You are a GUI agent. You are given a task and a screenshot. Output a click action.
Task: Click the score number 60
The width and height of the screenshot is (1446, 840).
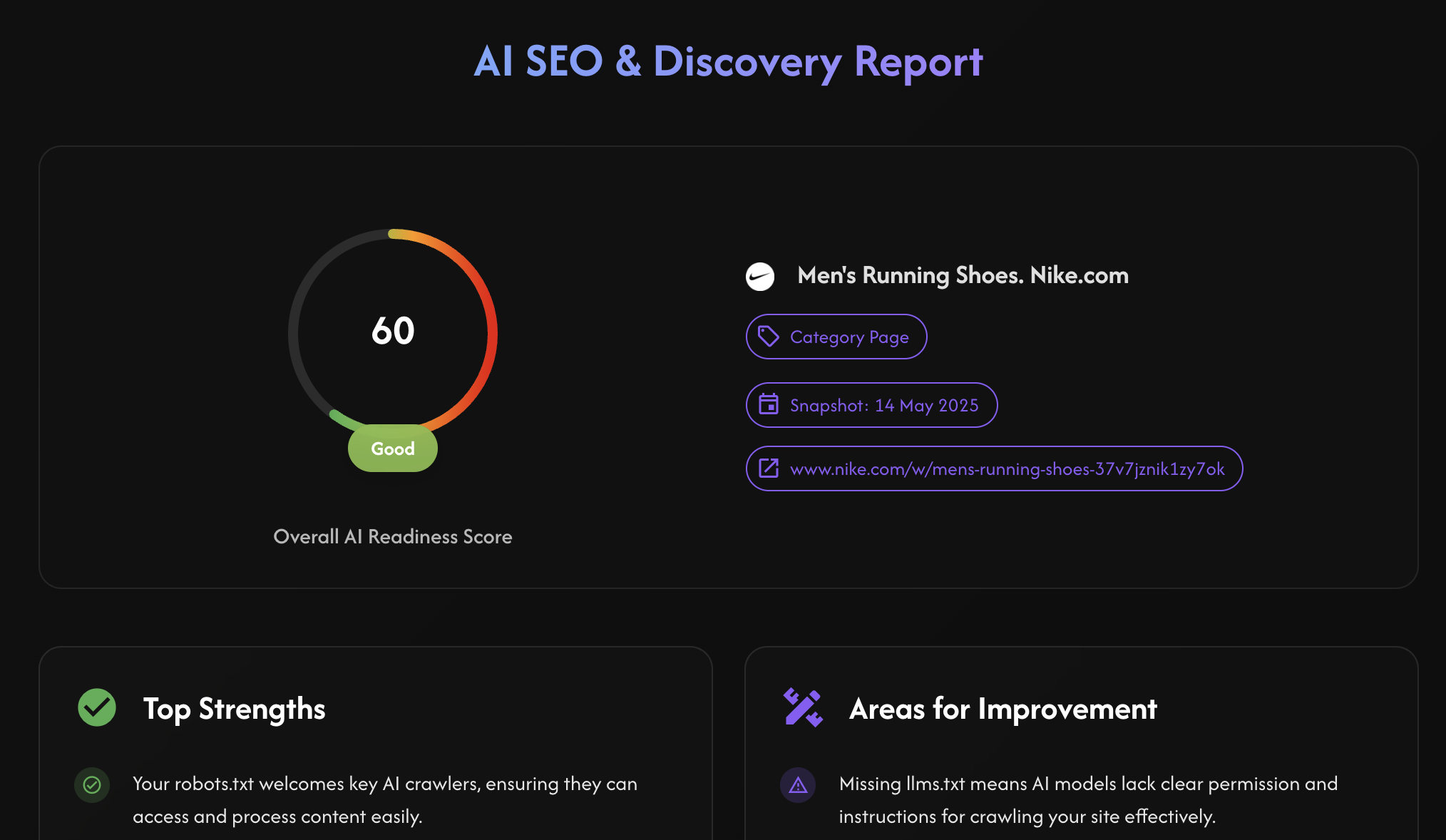click(392, 331)
